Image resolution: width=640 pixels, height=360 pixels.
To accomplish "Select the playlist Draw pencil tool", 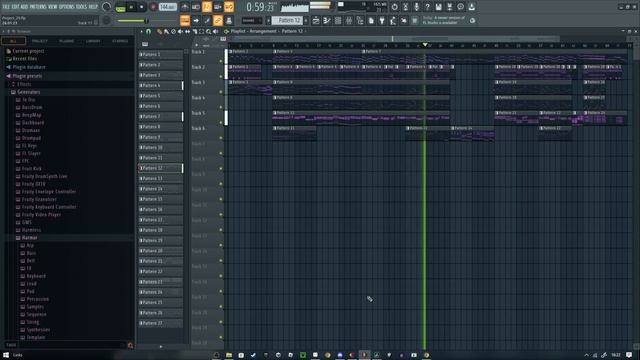I will click(159, 31).
